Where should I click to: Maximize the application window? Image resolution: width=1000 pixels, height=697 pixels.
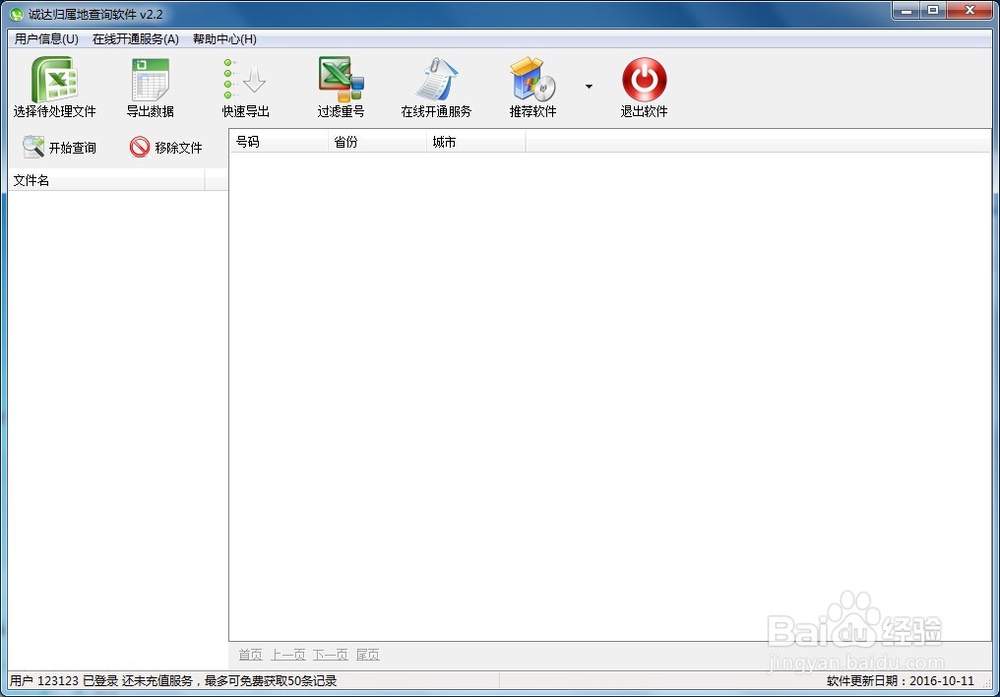click(933, 11)
